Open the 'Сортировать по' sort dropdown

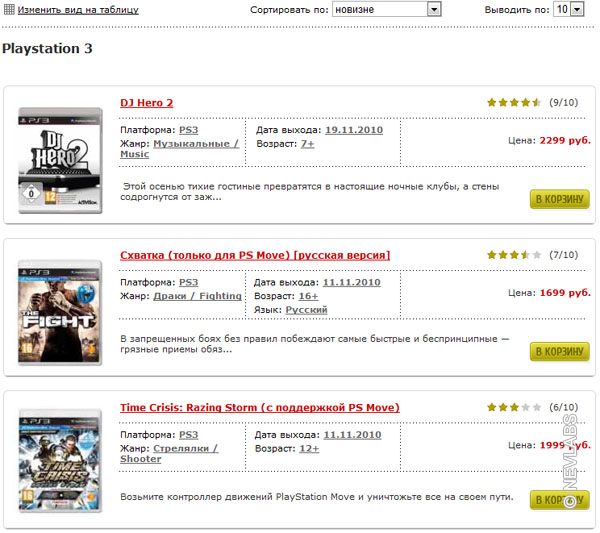tap(386, 9)
